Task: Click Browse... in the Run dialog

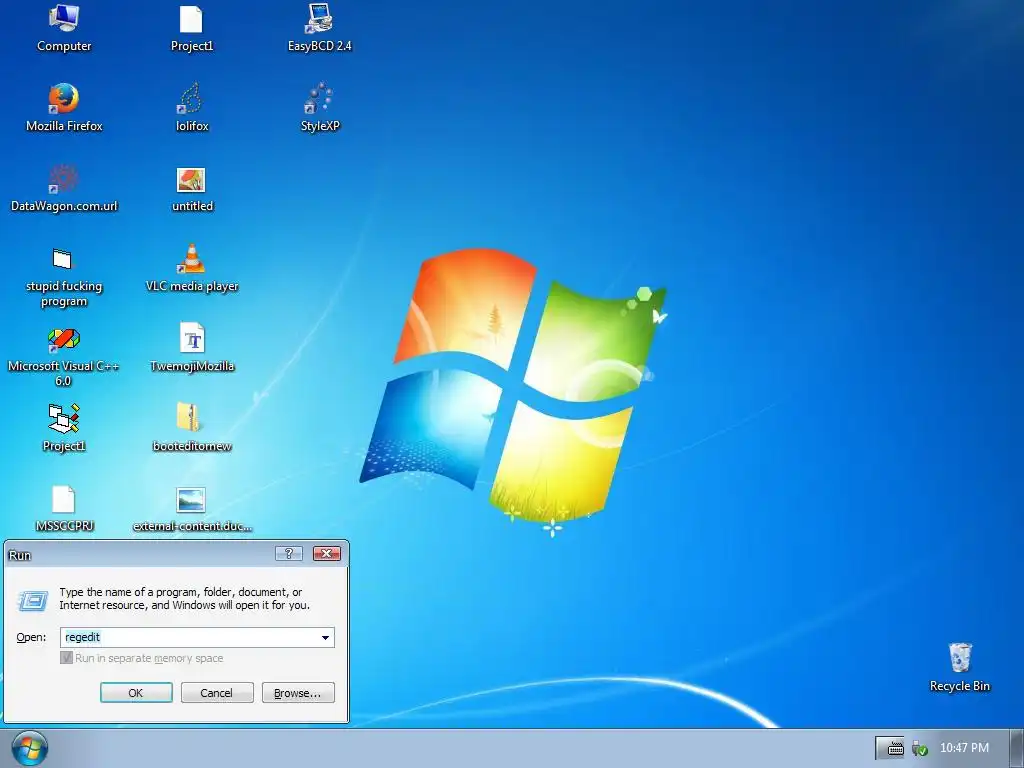Action: tap(298, 693)
